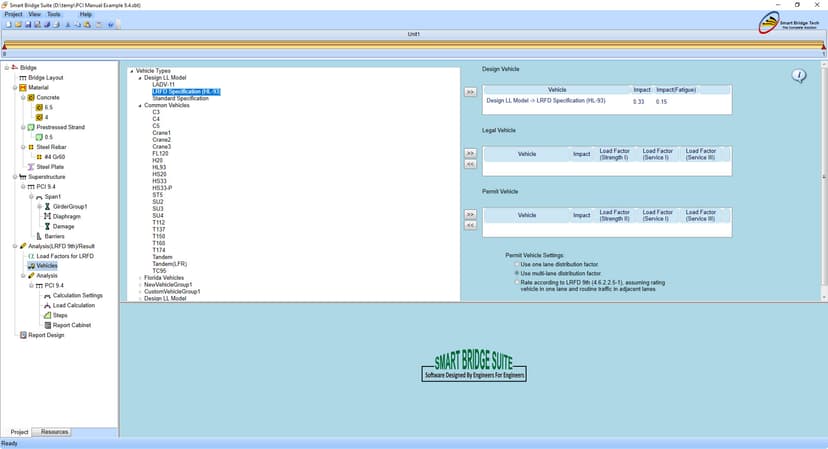Click the right red marker on Unit1 bar
Image resolution: width=828 pixels, height=449 pixels.
(x=823, y=47)
